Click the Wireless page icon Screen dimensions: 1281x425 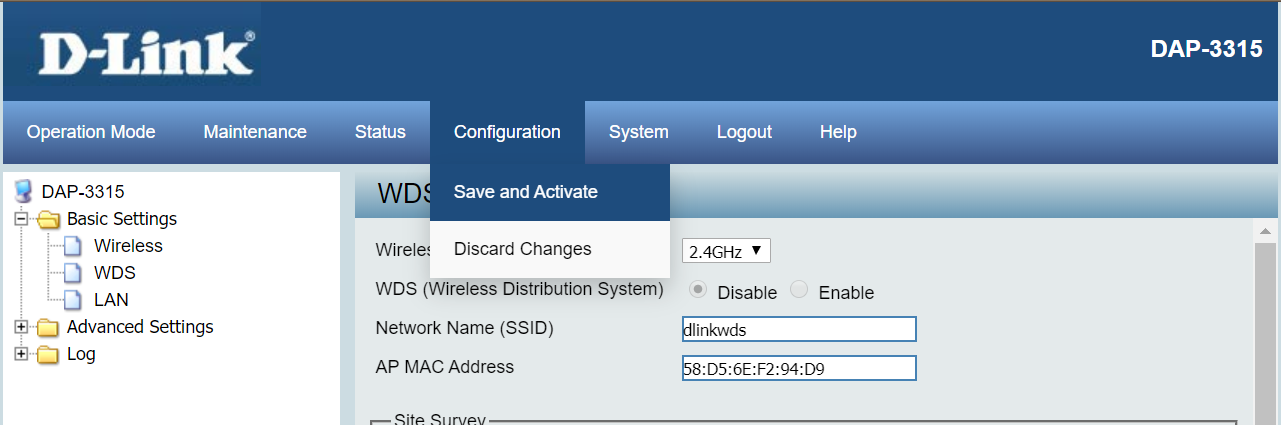(x=72, y=246)
